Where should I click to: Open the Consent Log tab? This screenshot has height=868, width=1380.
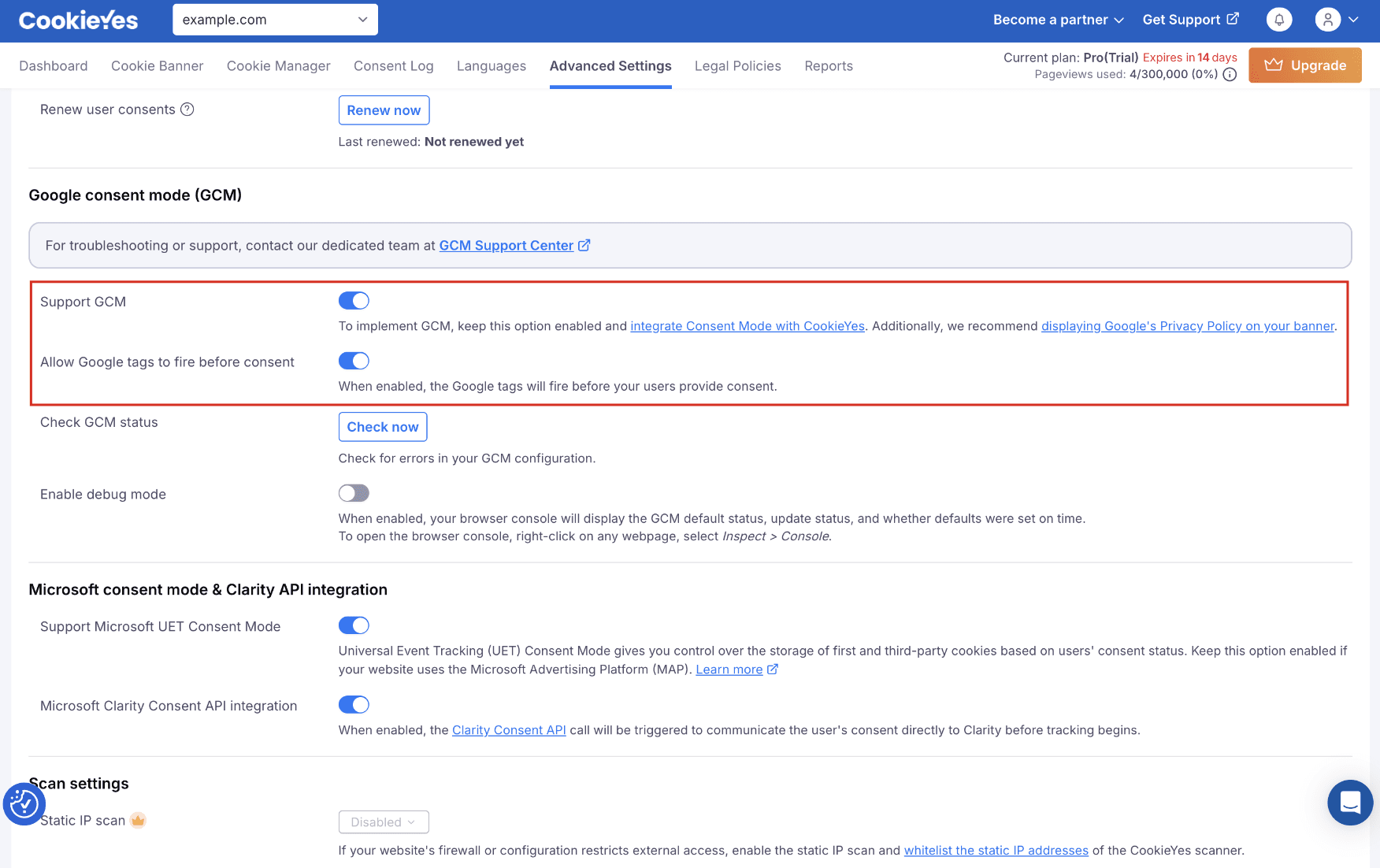[394, 66]
